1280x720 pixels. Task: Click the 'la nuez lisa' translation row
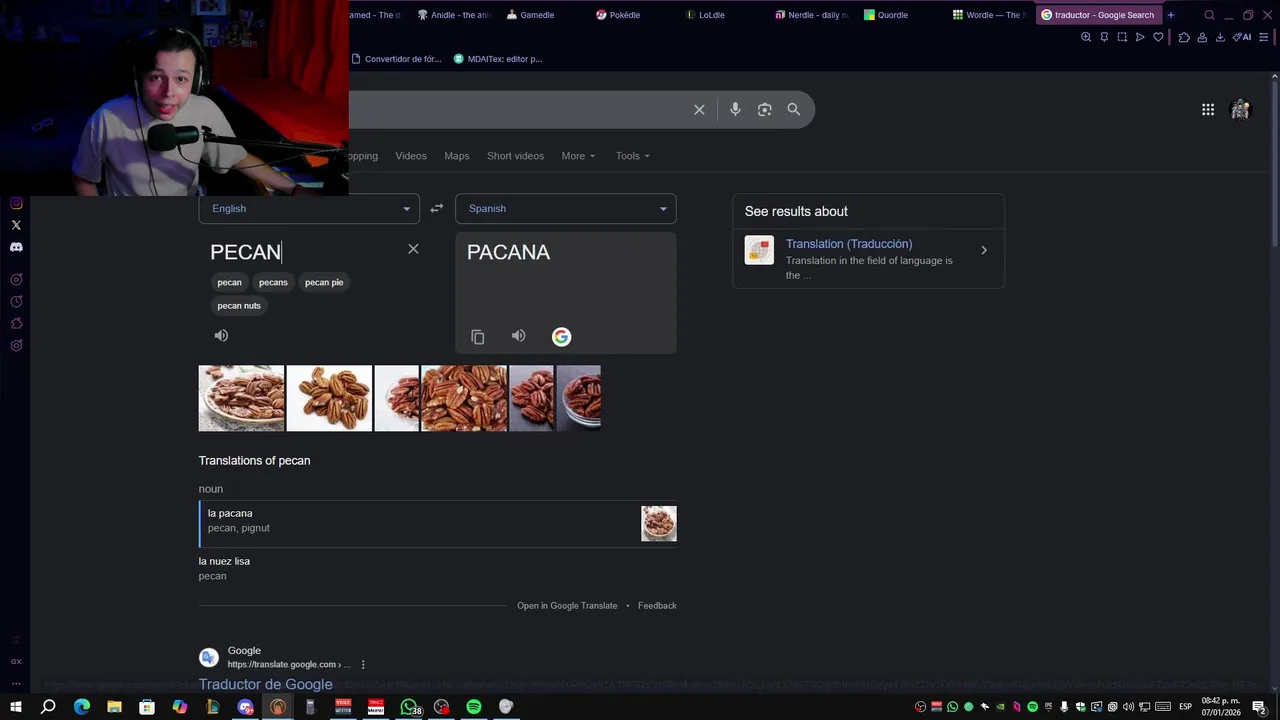[x=438, y=568]
